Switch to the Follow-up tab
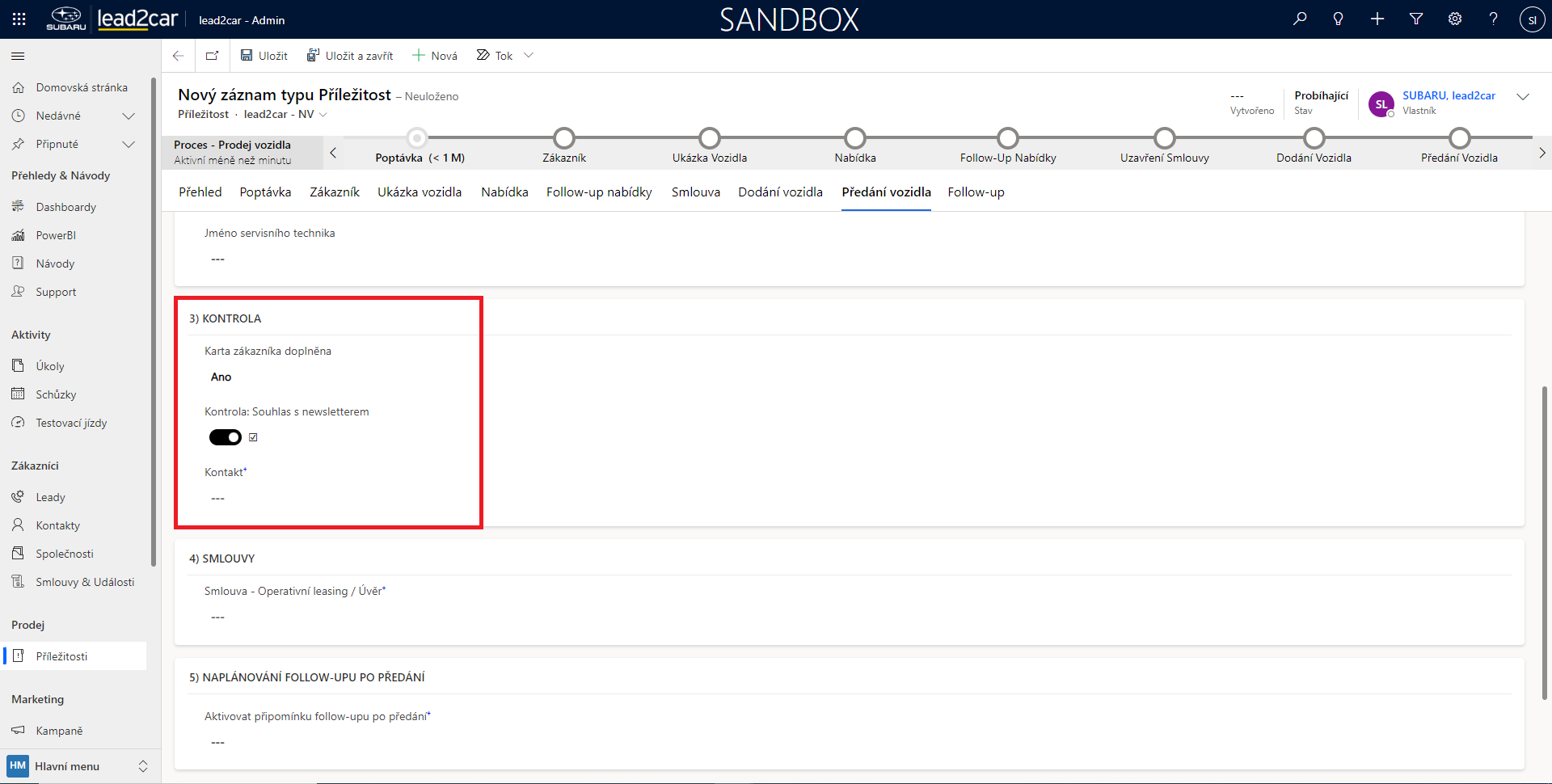Viewport: 1552px width, 784px height. [x=976, y=192]
